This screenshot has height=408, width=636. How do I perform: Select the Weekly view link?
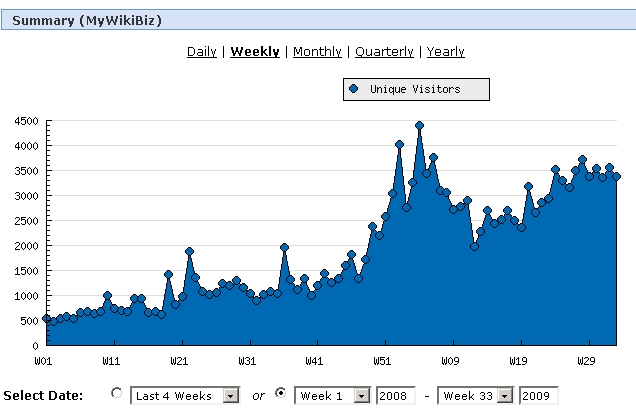[255, 52]
